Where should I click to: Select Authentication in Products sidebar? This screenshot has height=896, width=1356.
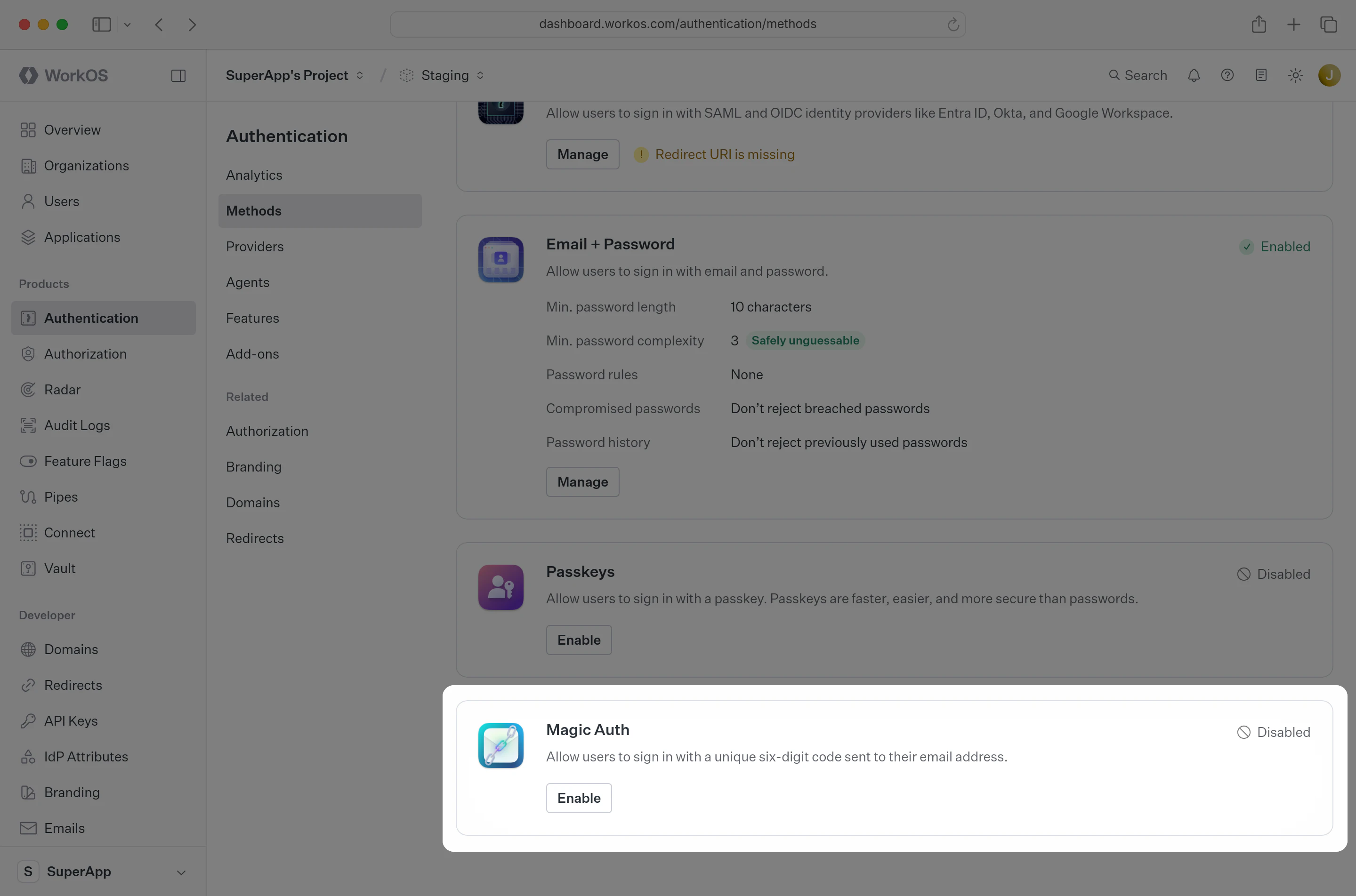(104, 318)
